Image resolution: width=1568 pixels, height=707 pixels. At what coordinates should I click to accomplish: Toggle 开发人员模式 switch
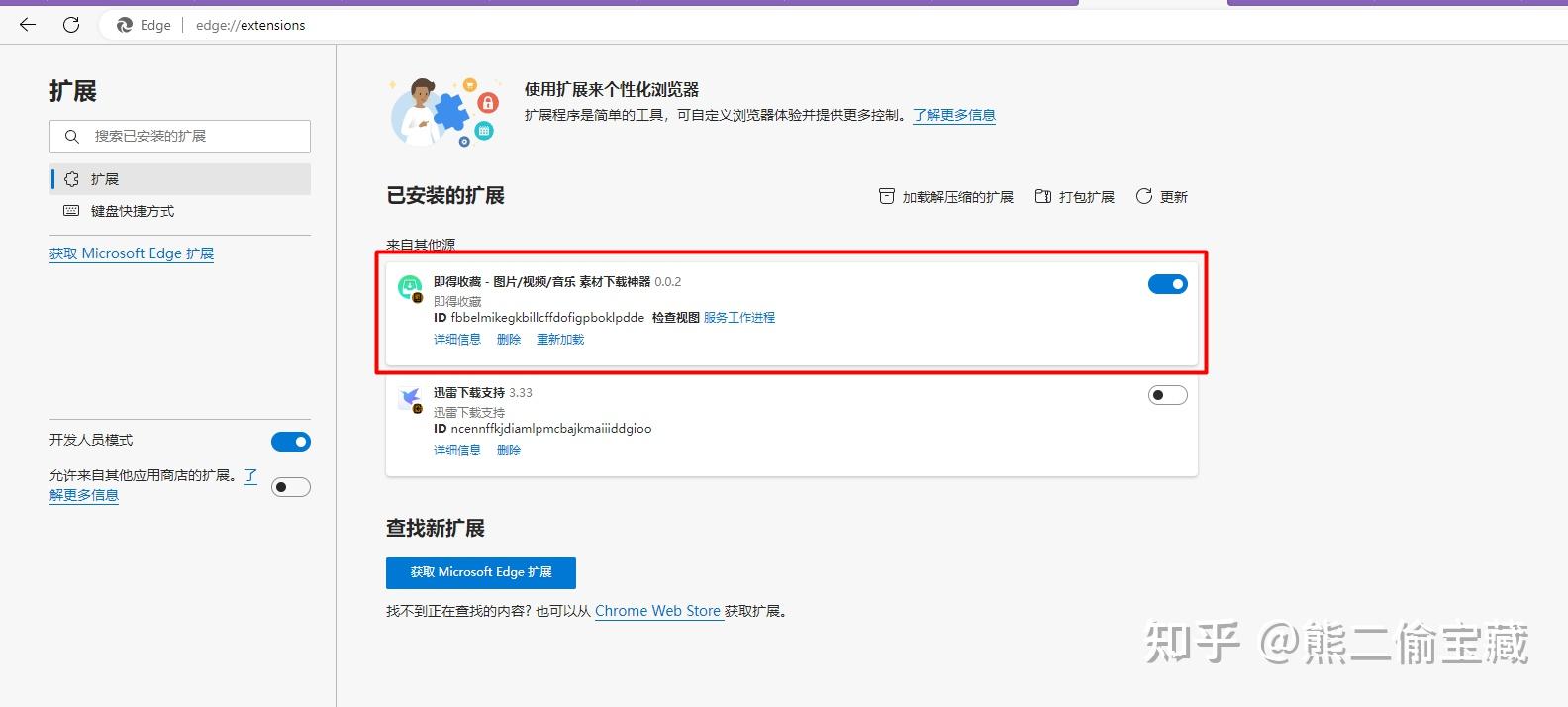(x=291, y=442)
